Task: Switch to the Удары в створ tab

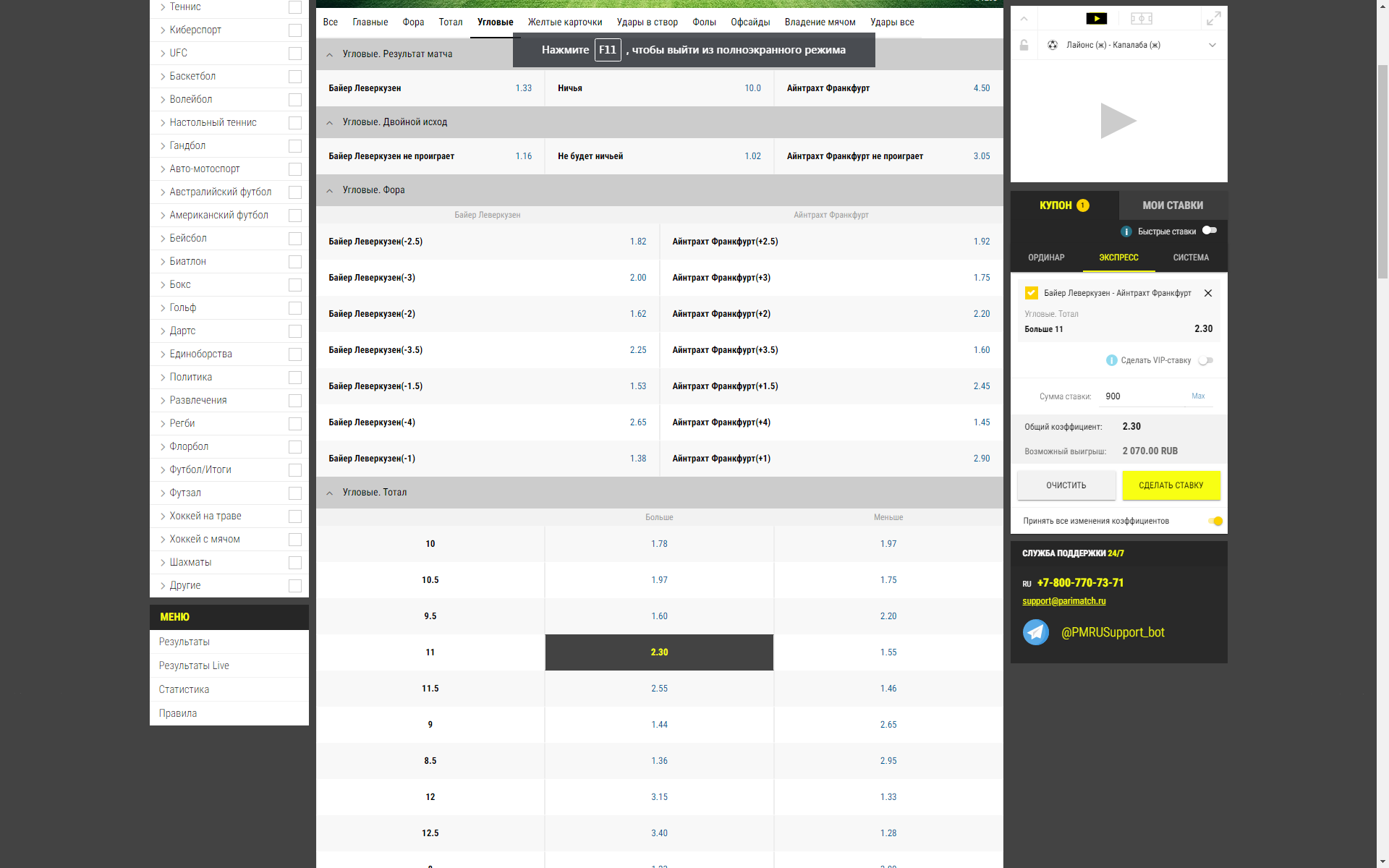Action: pyautogui.click(x=647, y=22)
